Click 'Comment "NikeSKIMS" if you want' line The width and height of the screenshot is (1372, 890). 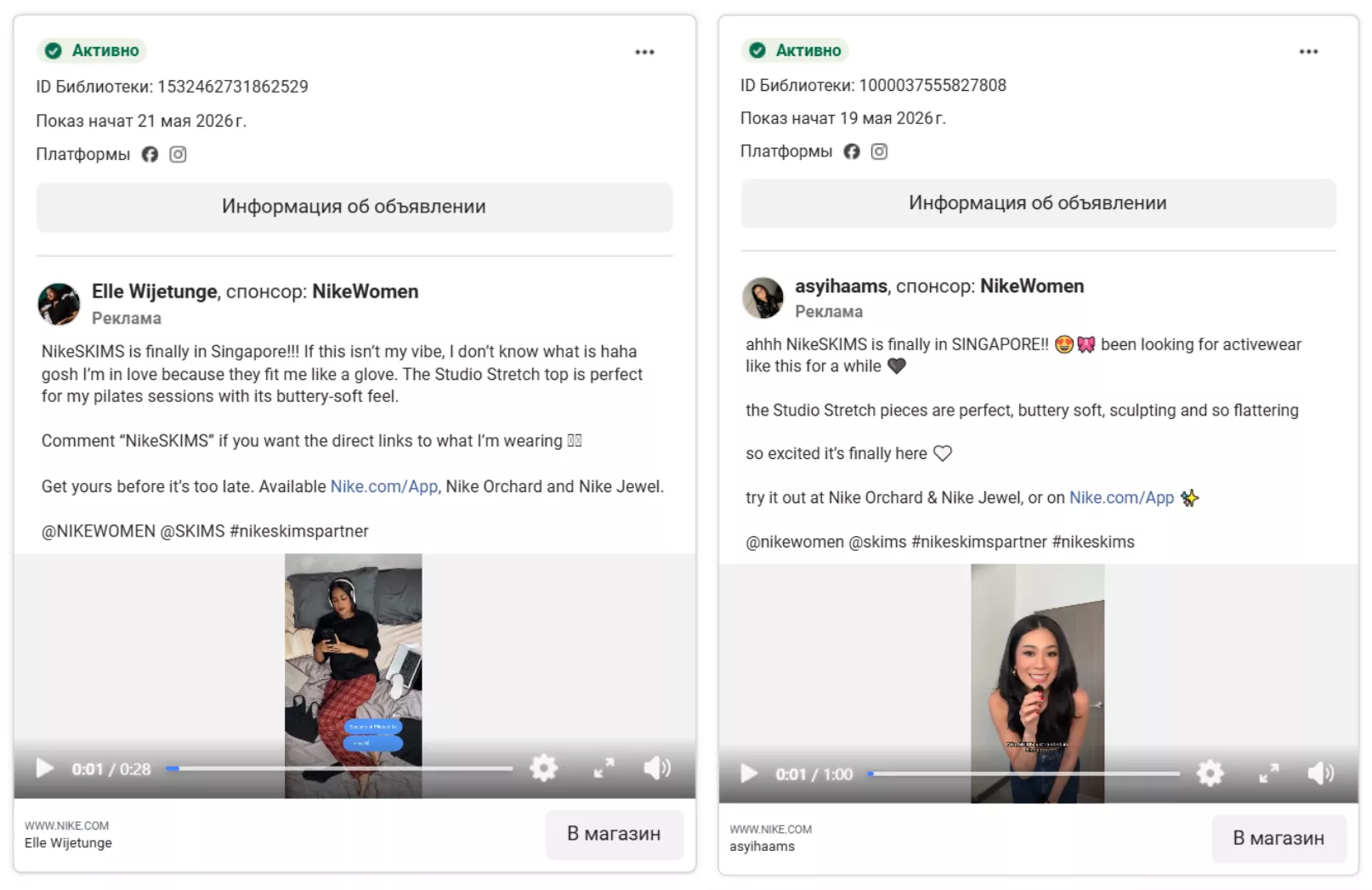pyautogui.click(x=311, y=441)
